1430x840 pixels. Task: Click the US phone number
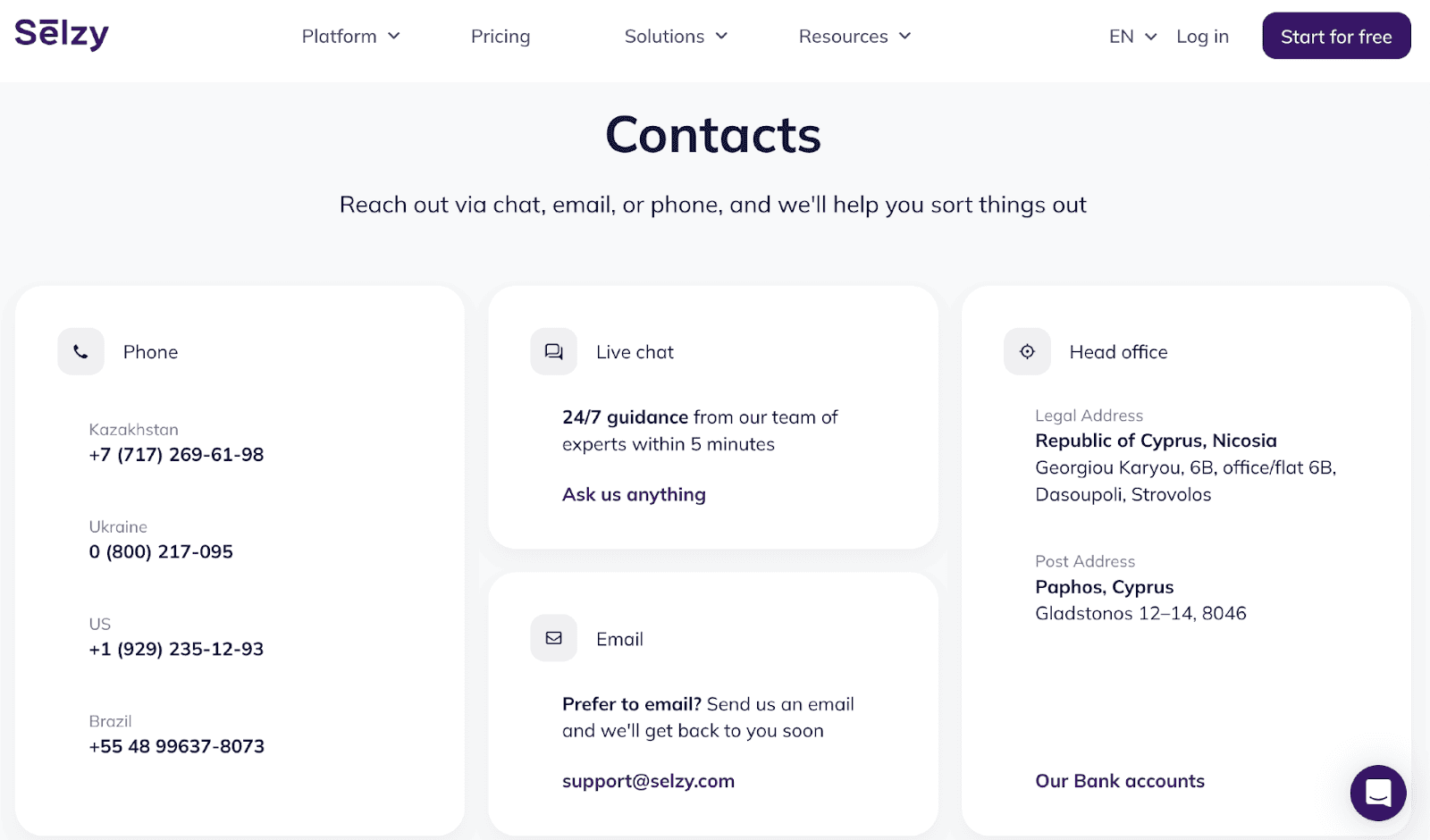(176, 650)
